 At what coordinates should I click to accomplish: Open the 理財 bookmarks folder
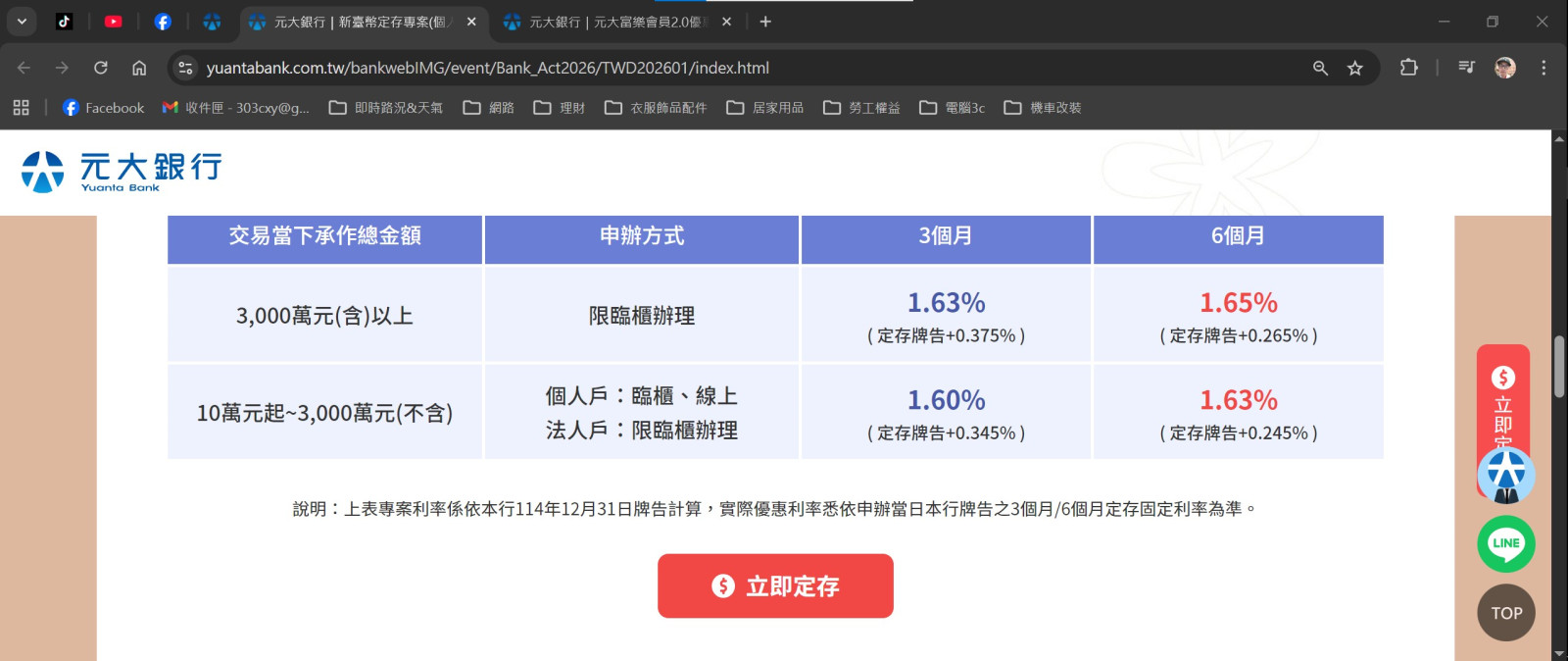(560, 108)
